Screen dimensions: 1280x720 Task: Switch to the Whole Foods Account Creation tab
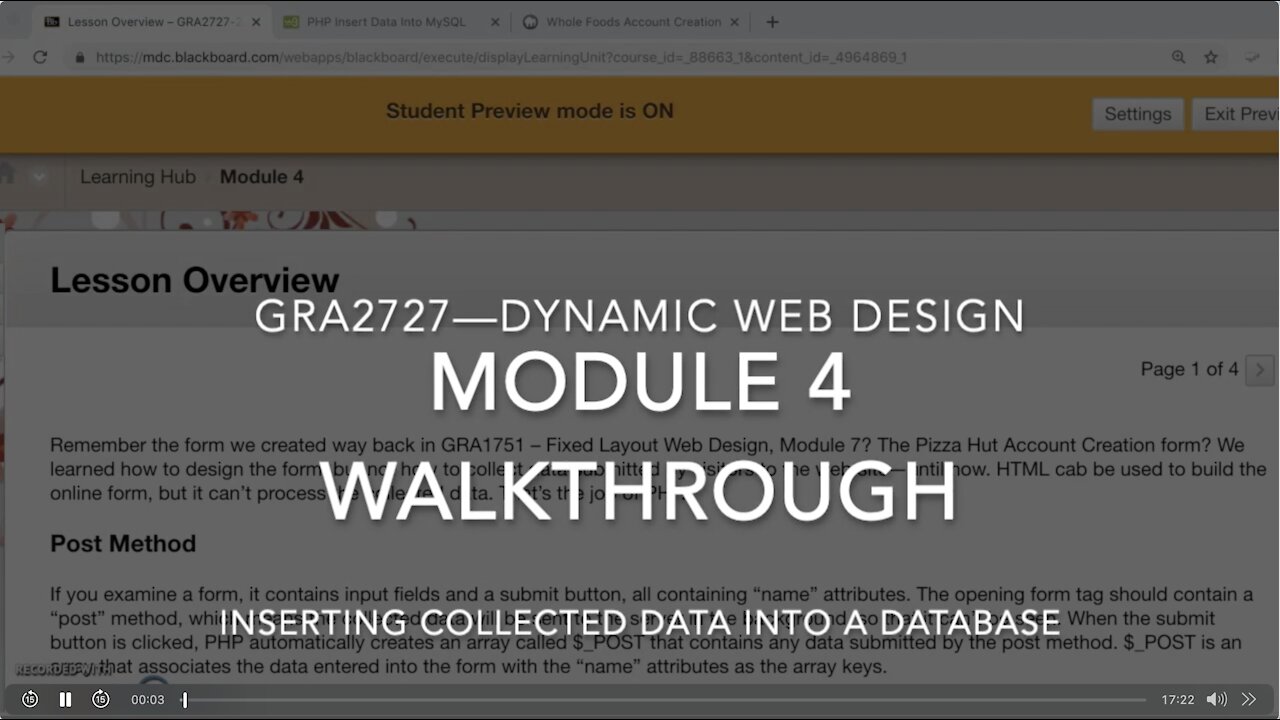[x=633, y=22]
